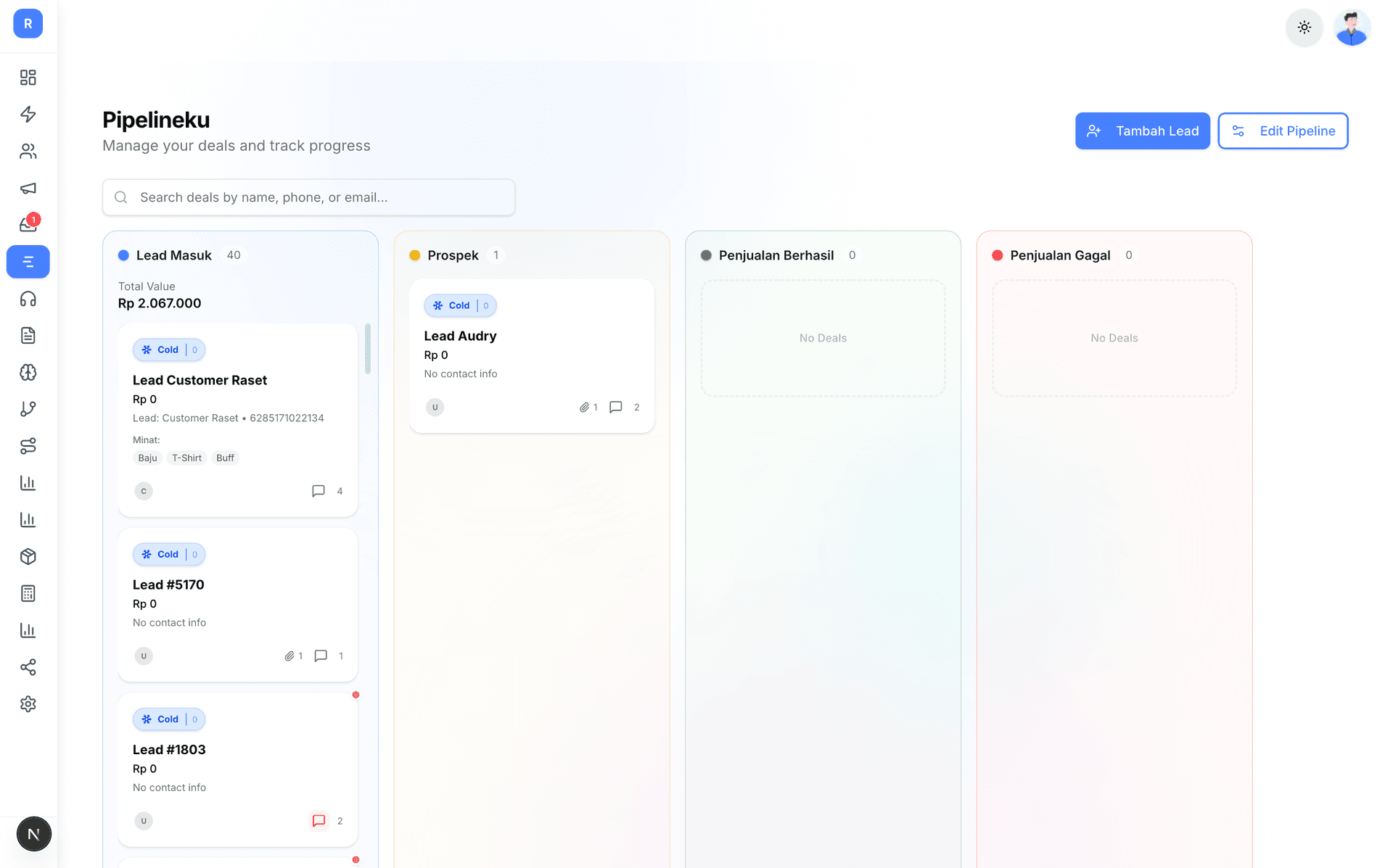Click the profile avatar in top right

point(1352,28)
